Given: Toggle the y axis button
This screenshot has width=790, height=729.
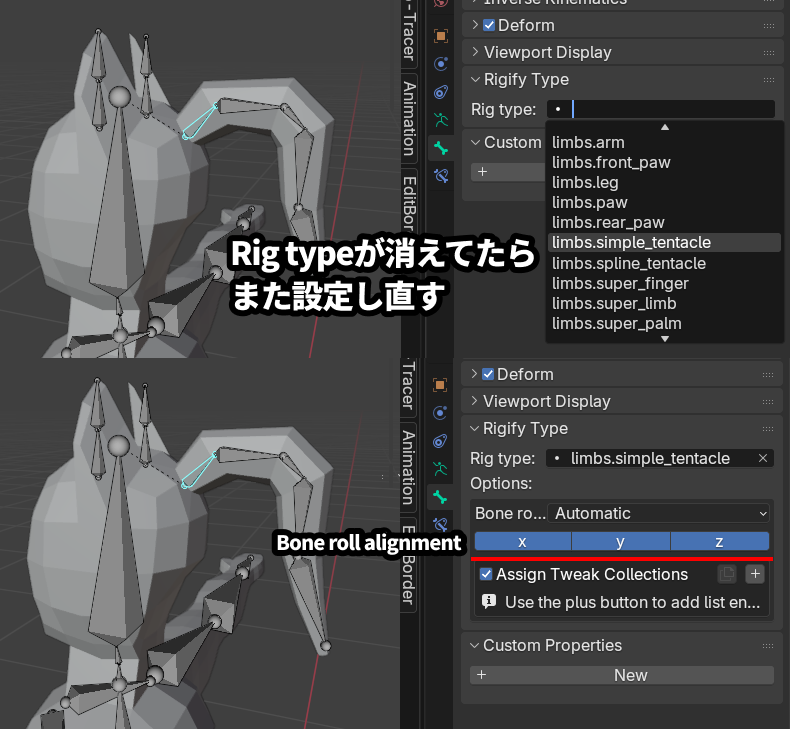Looking at the screenshot, I should (x=621, y=542).
